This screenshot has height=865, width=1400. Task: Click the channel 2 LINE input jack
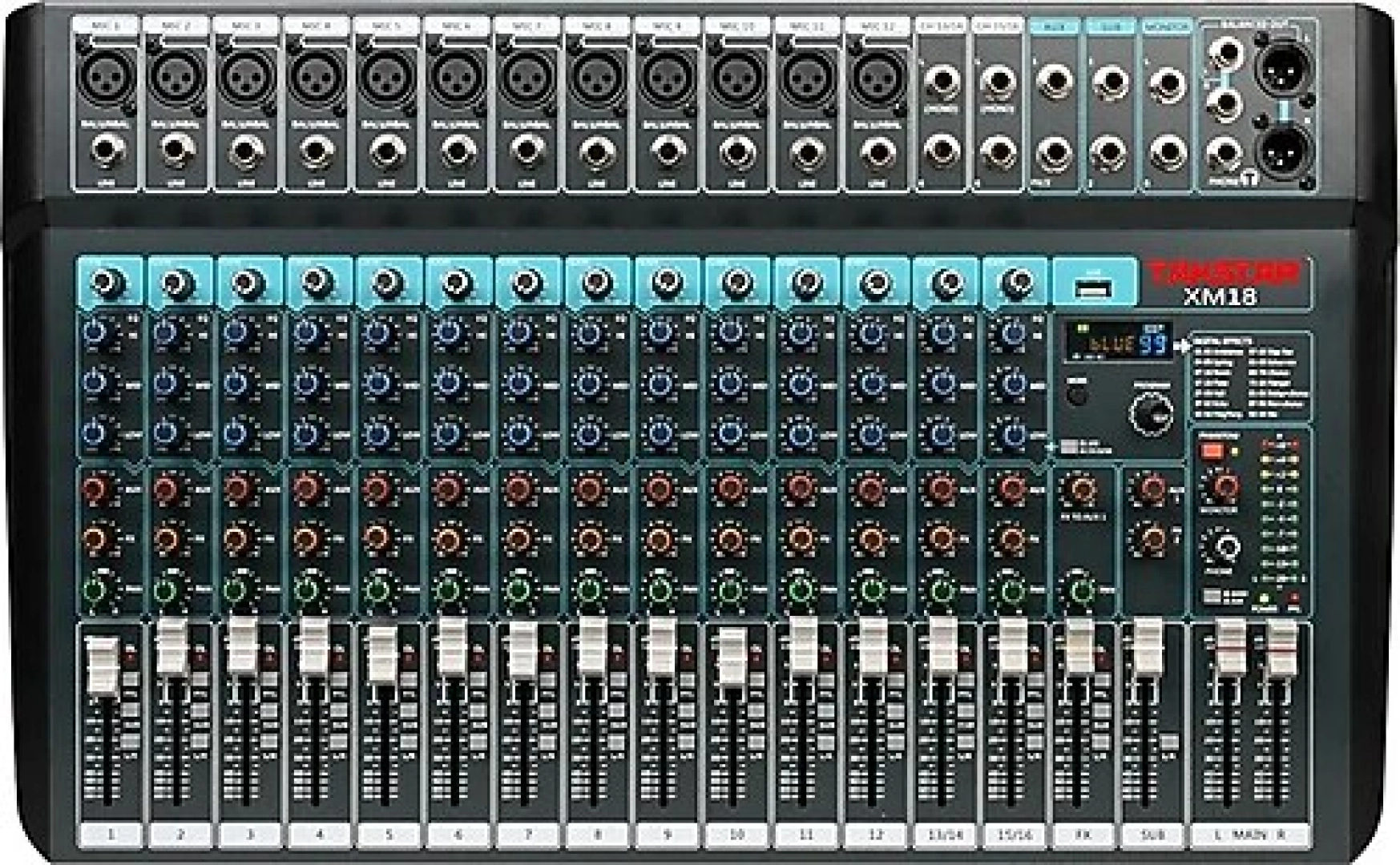[x=176, y=151]
